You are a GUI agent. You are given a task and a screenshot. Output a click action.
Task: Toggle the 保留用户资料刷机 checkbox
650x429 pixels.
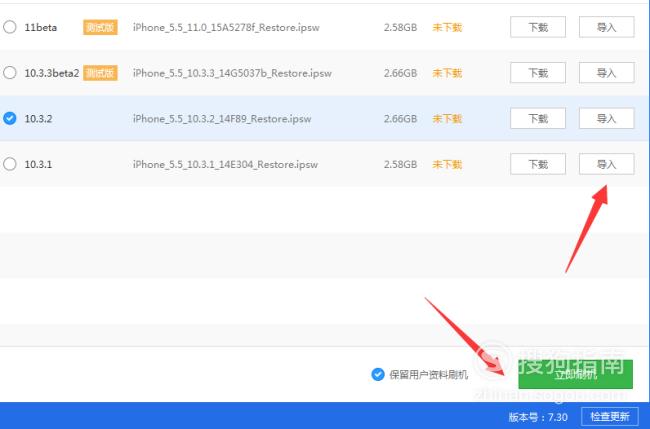(378, 374)
